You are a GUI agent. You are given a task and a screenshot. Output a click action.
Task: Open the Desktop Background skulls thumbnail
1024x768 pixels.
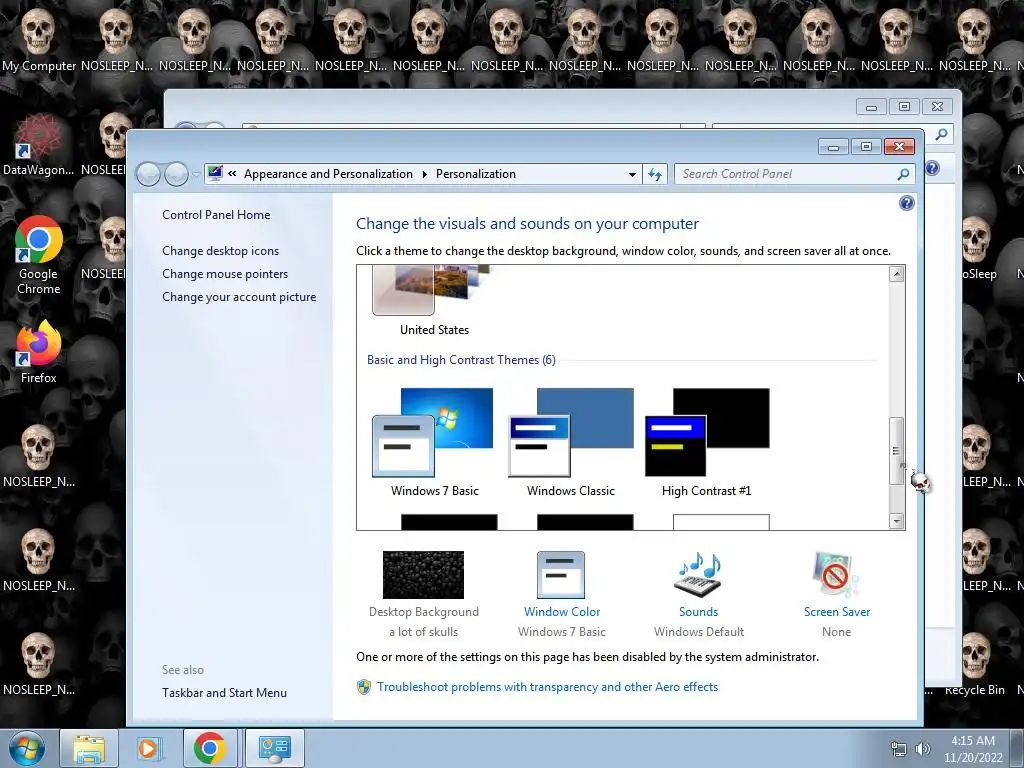423,575
